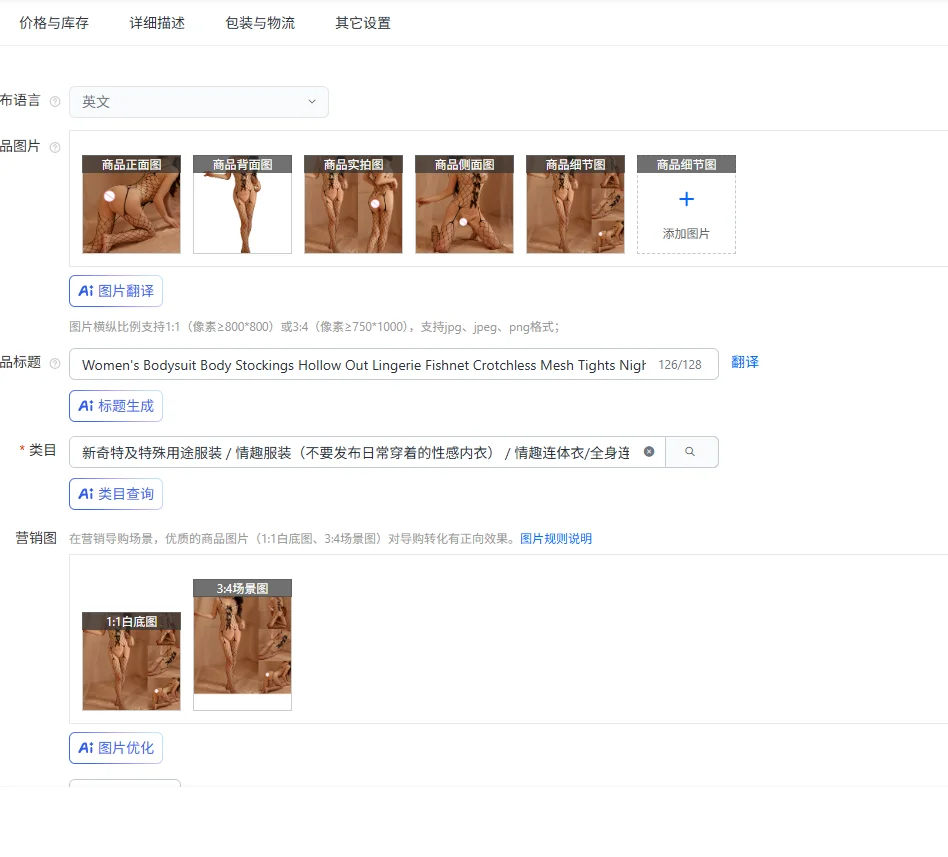This screenshot has height=857, width=948.
Task: Click help icon next to 语言 label
Action: tap(55, 101)
